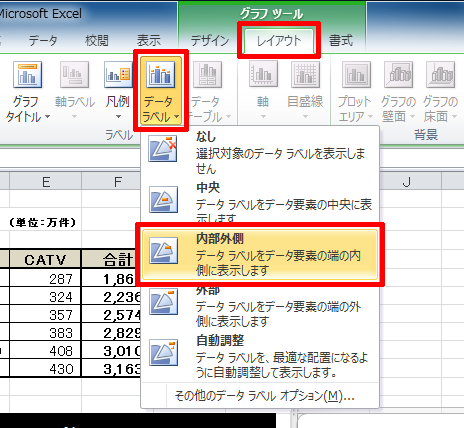The height and width of the screenshot is (428, 464).
Task: Click the Chart Wall (グラフの壁面) icon
Action: [x=398, y=75]
